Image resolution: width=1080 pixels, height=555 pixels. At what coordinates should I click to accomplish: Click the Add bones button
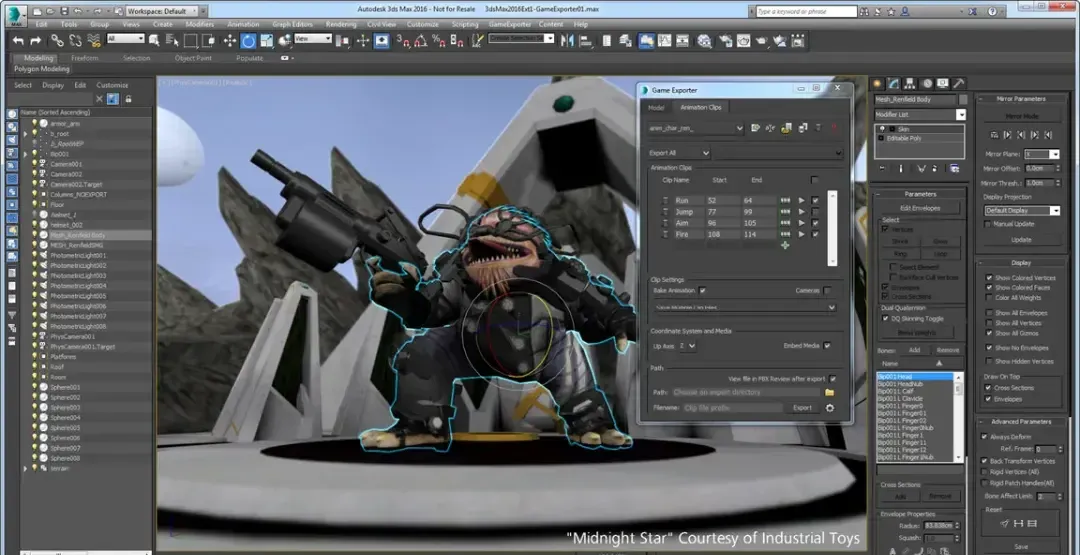point(914,350)
